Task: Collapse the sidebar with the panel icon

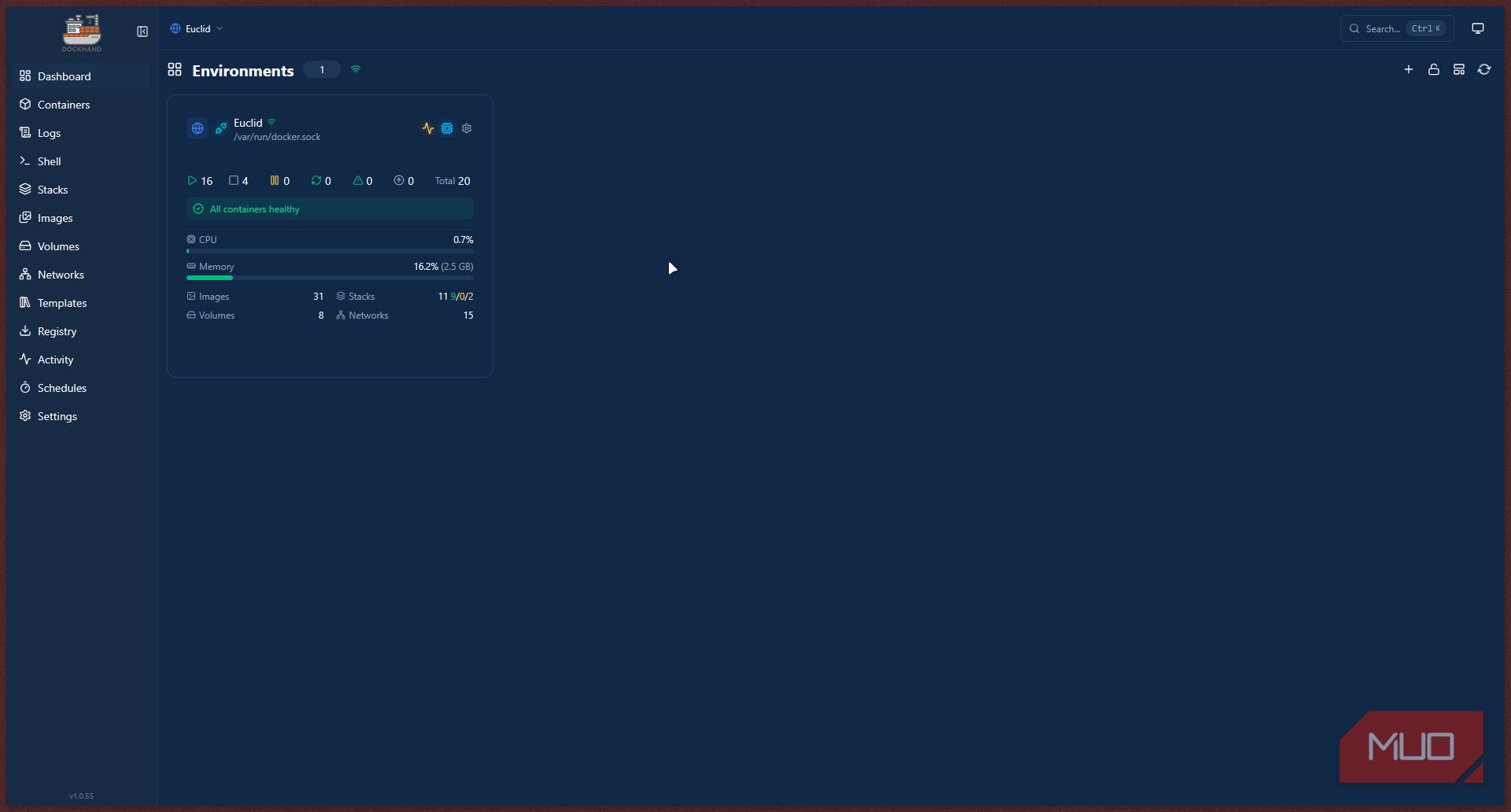Action: (142, 31)
